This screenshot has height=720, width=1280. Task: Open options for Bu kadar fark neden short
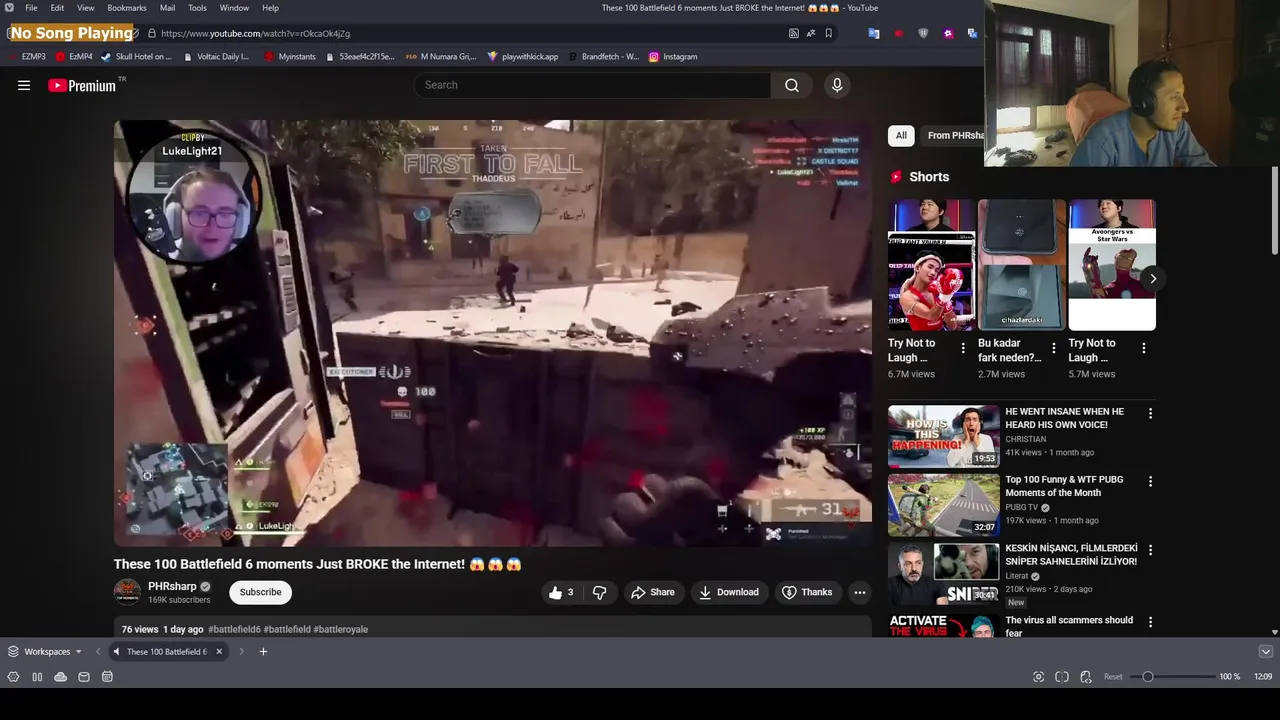[x=1053, y=348]
